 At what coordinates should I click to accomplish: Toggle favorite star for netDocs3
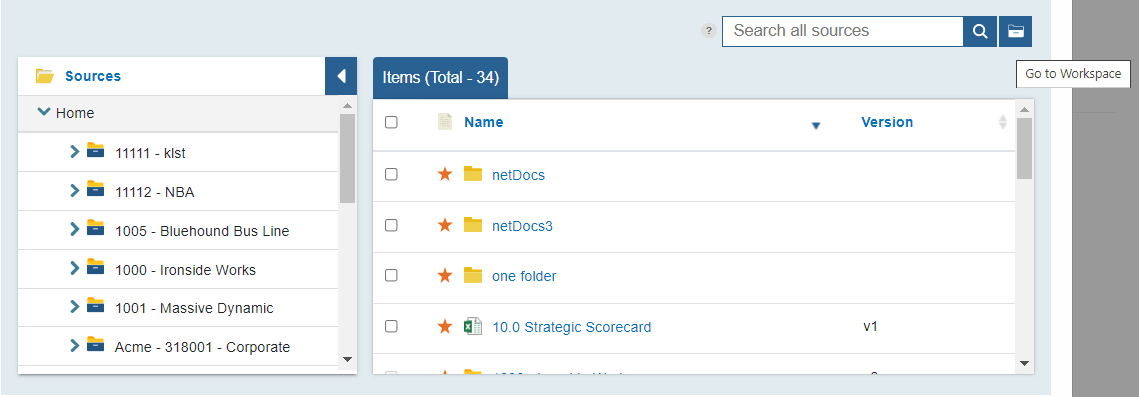[445, 225]
